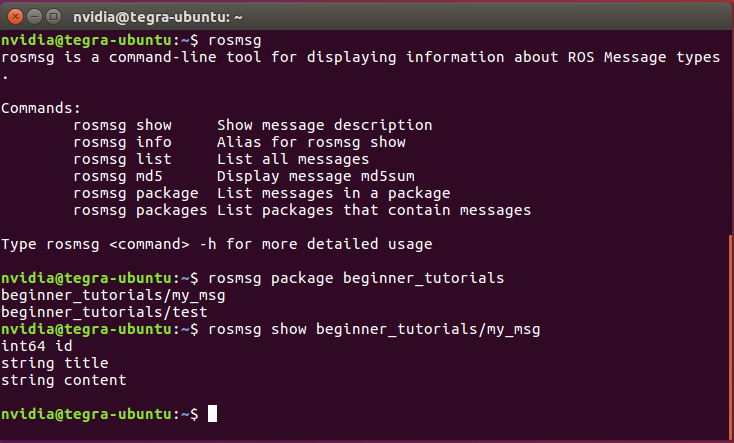Click the terminal title 'nvidia@tegra-ubuntu: ~'
This screenshot has width=734, height=443.
pos(158,17)
